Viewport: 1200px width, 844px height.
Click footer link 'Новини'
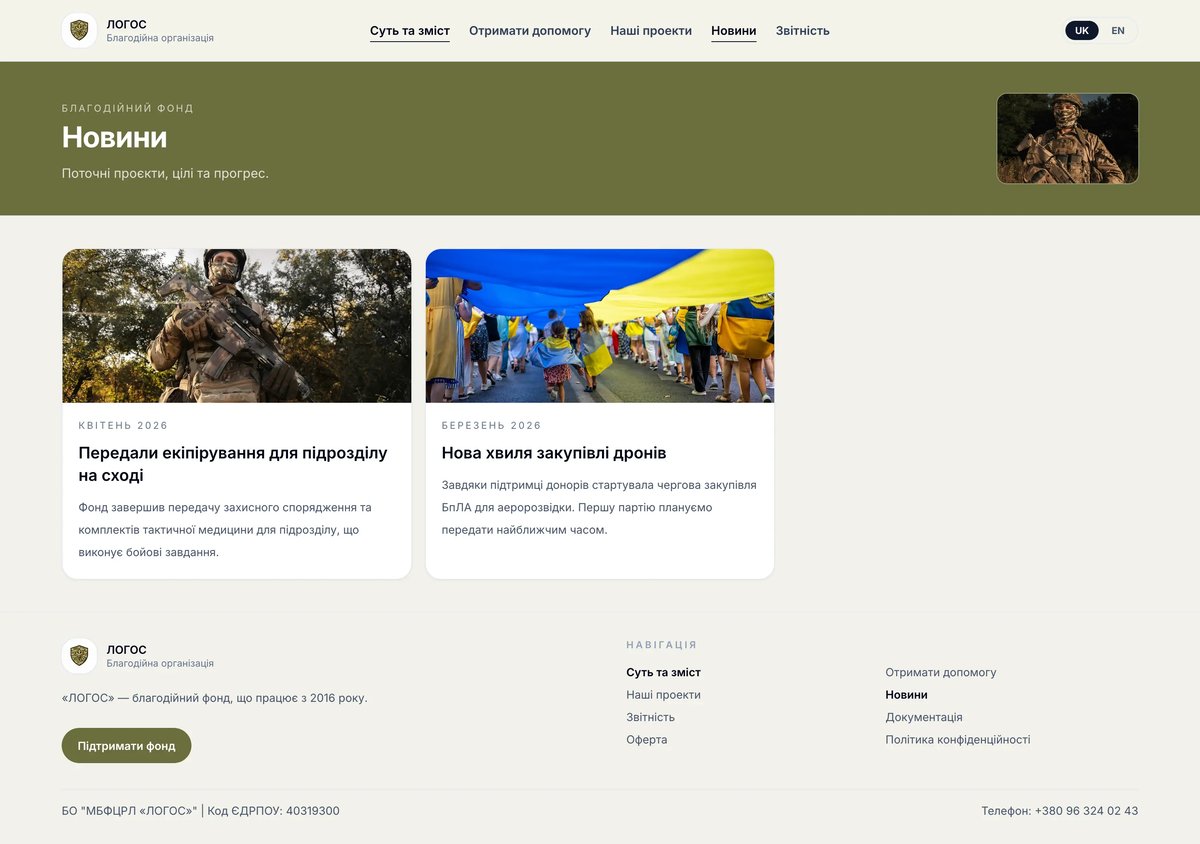907,695
